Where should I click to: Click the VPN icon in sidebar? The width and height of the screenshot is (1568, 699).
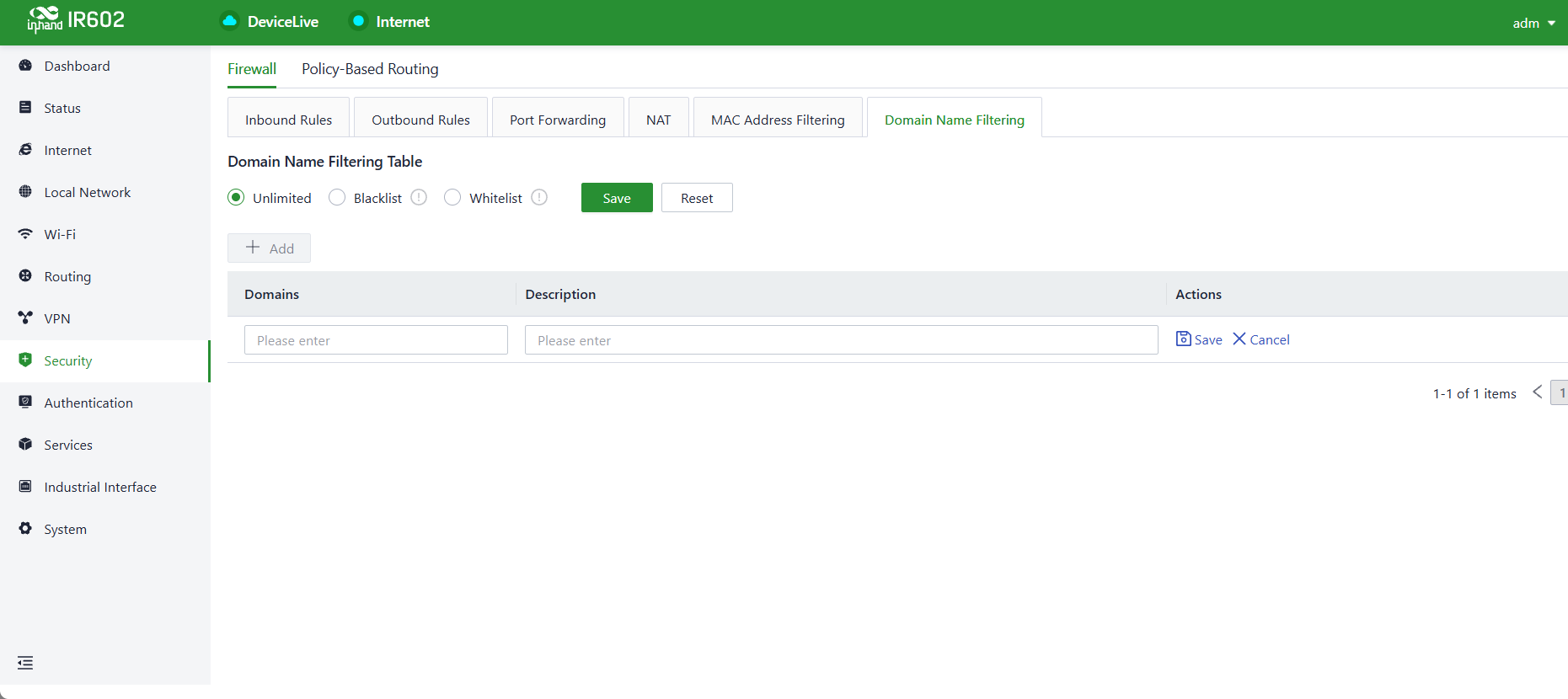25,318
